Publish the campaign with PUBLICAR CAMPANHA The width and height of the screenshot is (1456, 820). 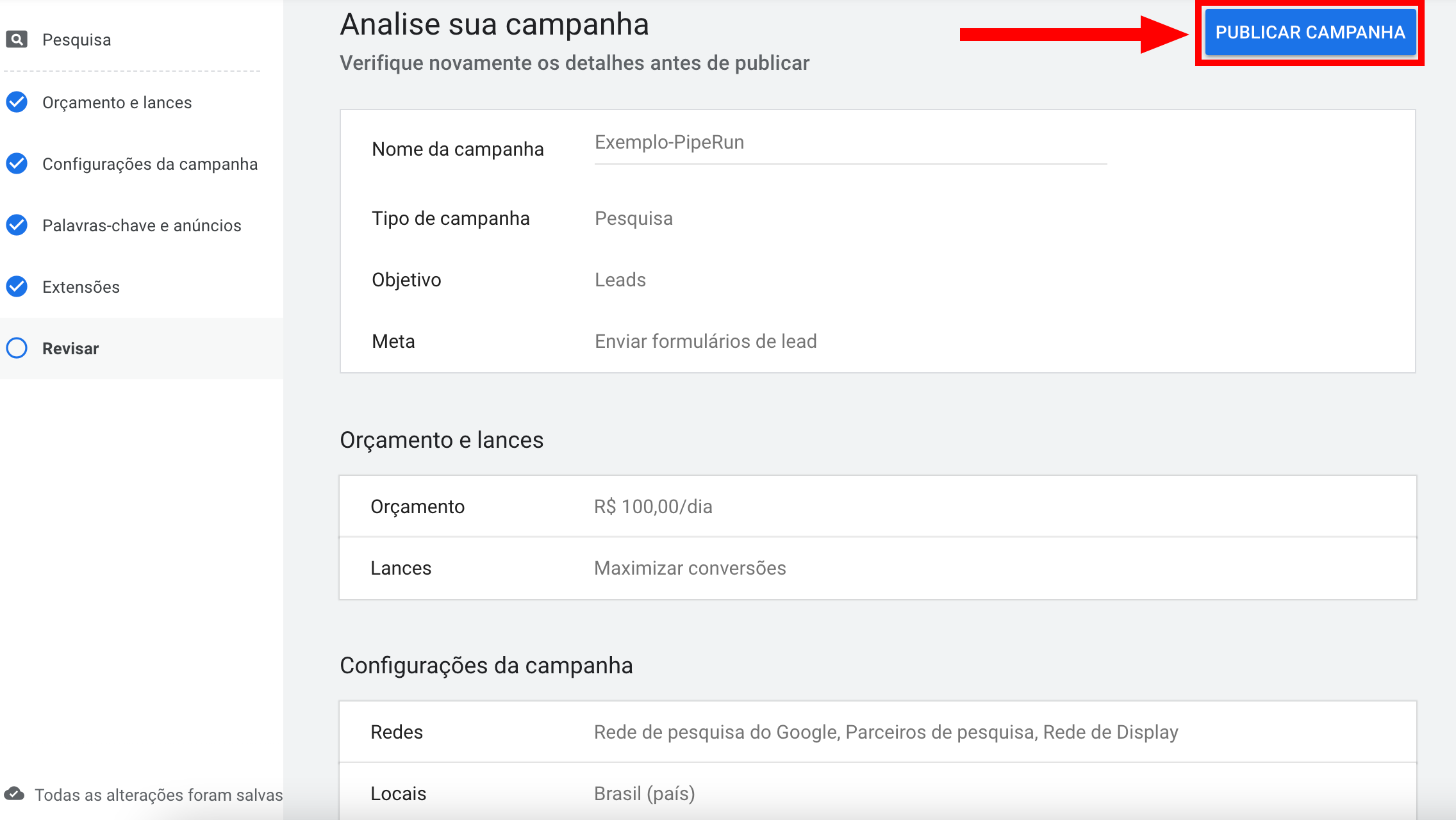1310,33
